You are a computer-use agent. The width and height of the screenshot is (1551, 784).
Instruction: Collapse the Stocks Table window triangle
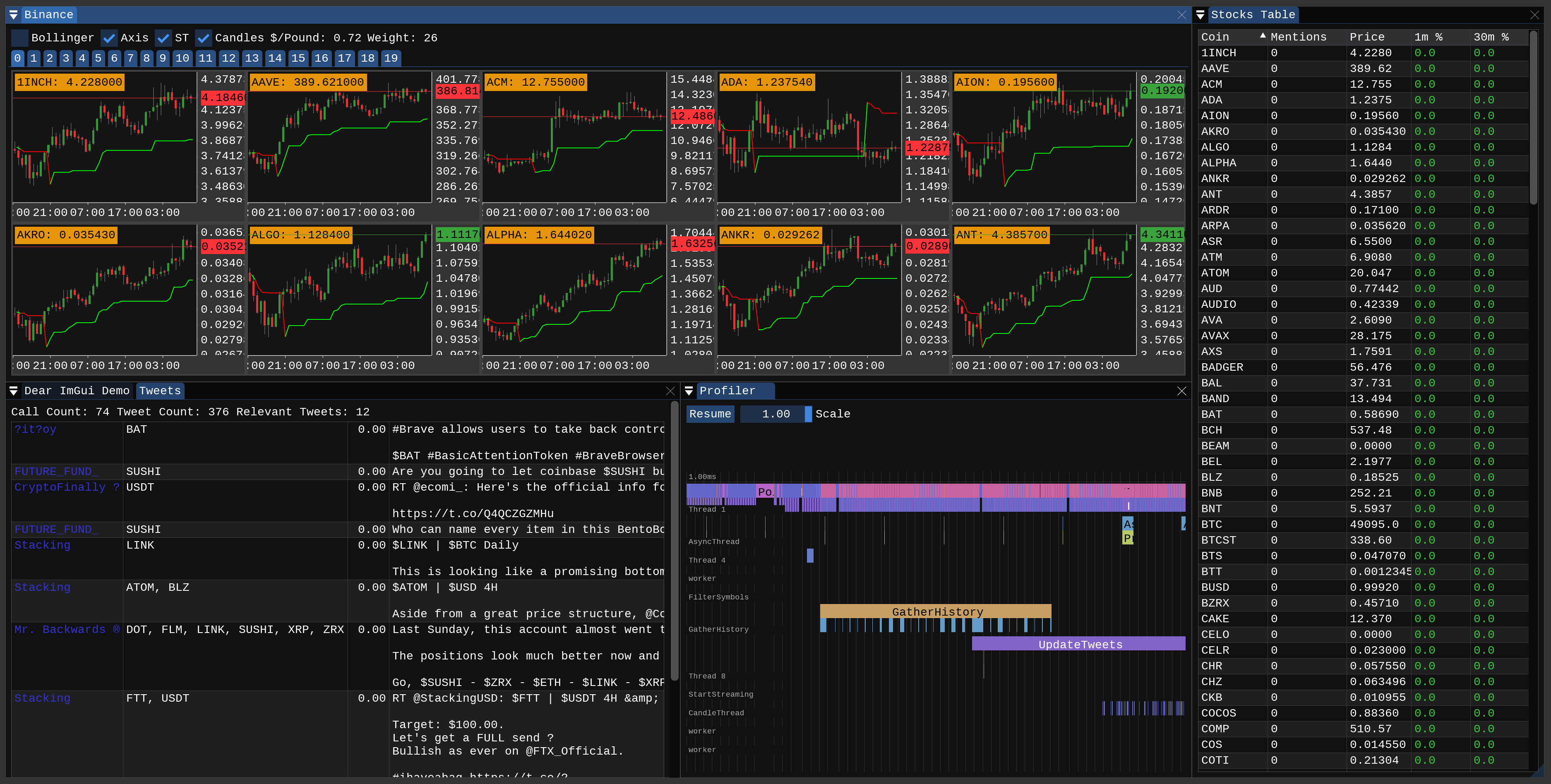pos(1200,15)
